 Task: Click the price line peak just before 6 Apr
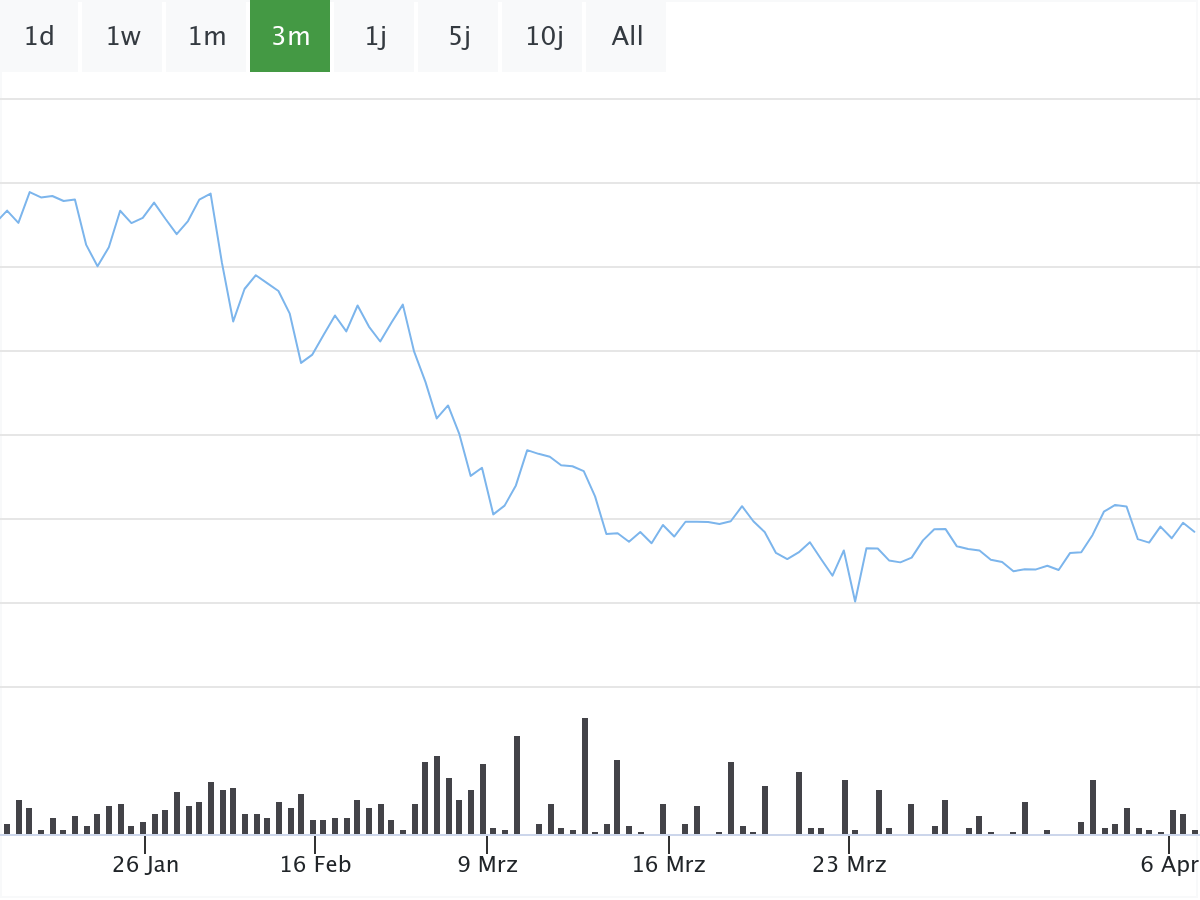point(1116,505)
